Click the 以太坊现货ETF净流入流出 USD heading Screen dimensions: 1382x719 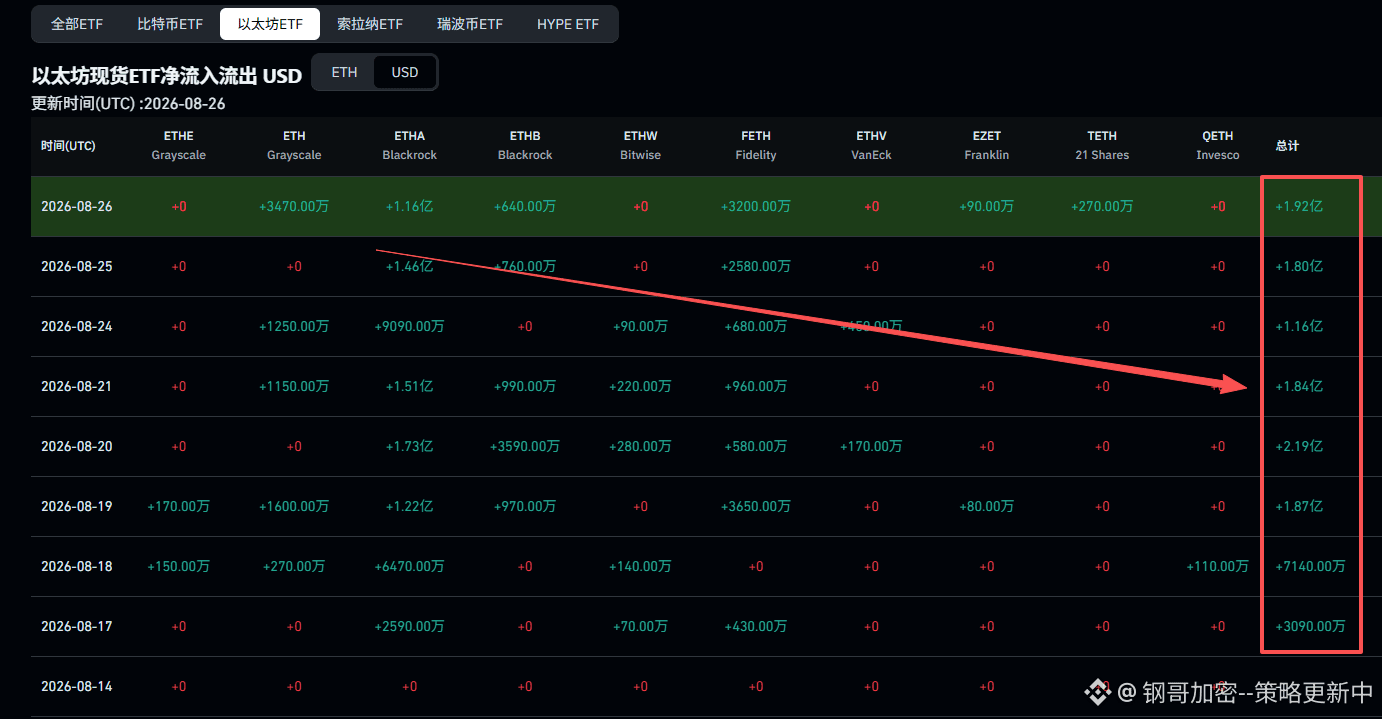167,76
